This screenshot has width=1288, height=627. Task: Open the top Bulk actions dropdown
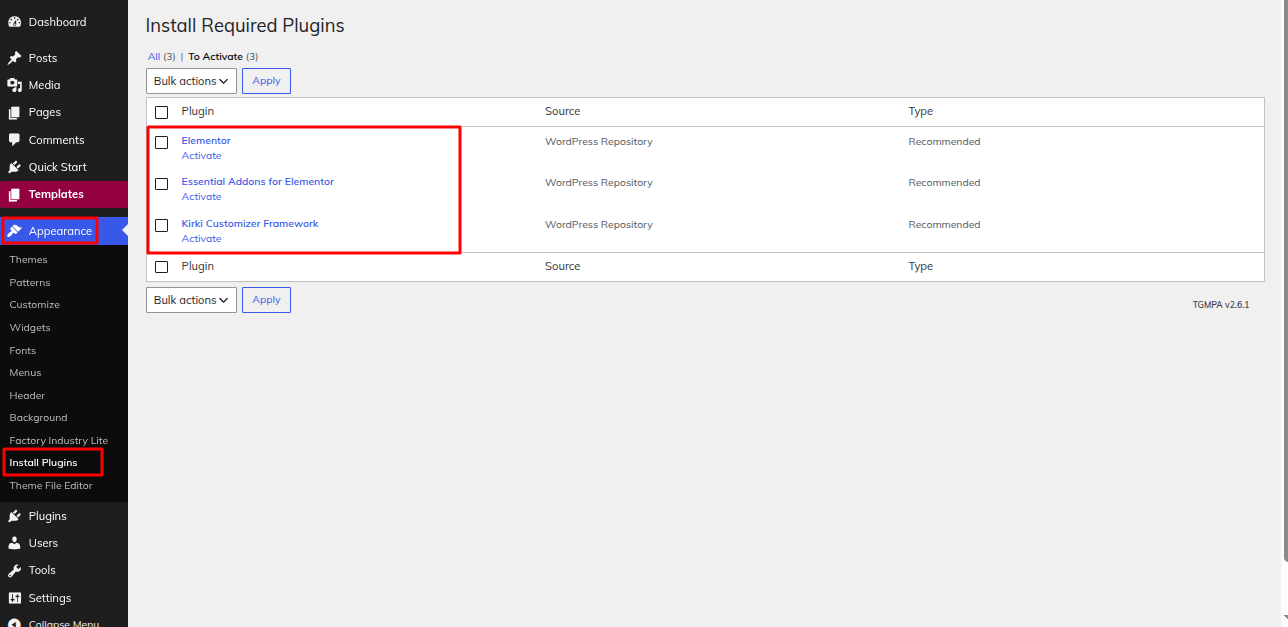point(191,81)
